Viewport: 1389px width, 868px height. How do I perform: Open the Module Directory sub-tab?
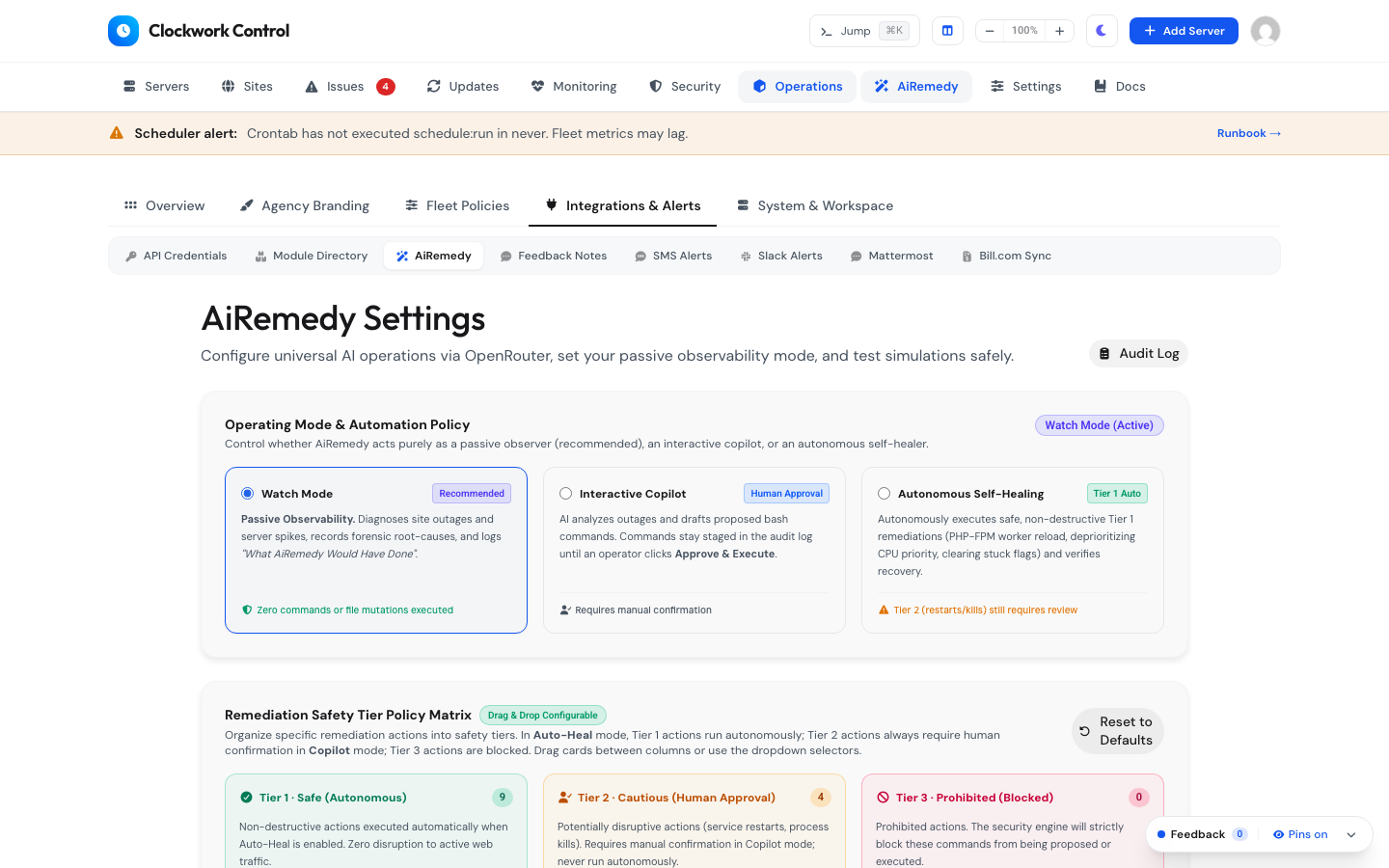tap(312, 257)
